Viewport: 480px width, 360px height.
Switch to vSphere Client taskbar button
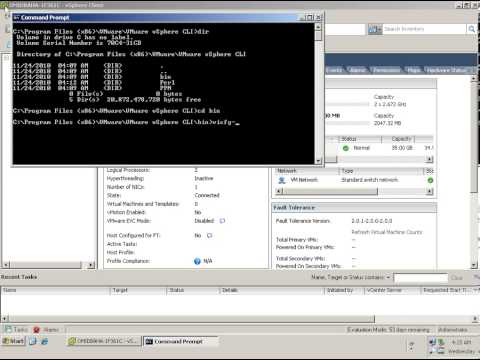(x=103, y=341)
